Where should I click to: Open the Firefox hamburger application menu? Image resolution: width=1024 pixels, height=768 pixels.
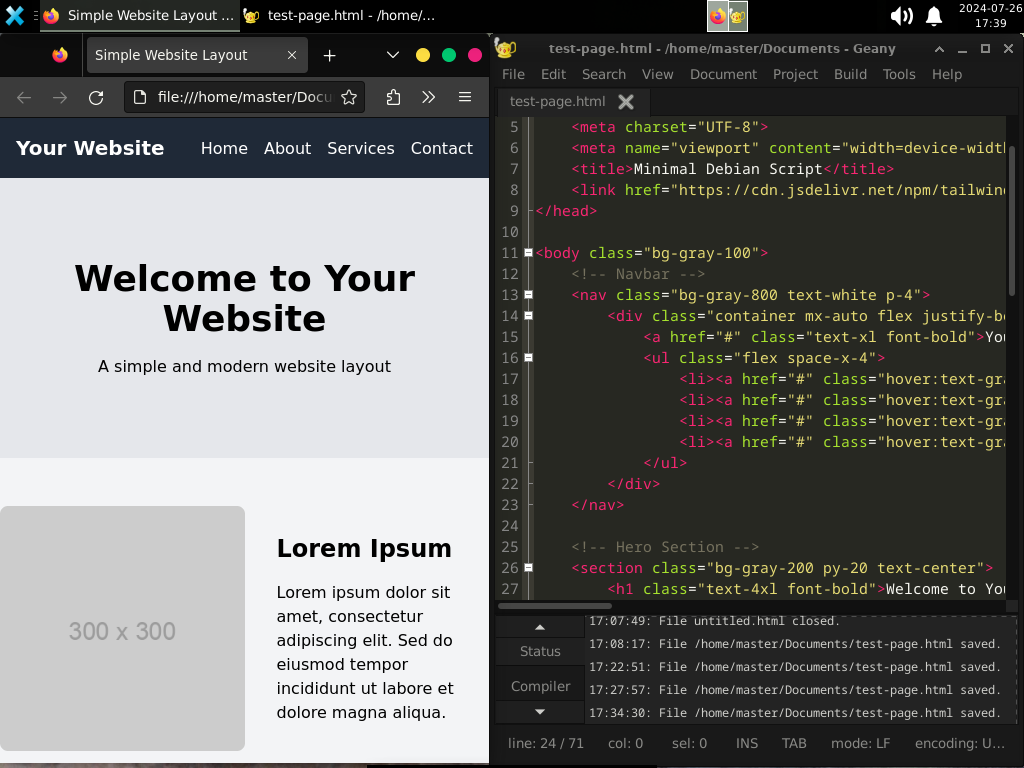tap(465, 97)
